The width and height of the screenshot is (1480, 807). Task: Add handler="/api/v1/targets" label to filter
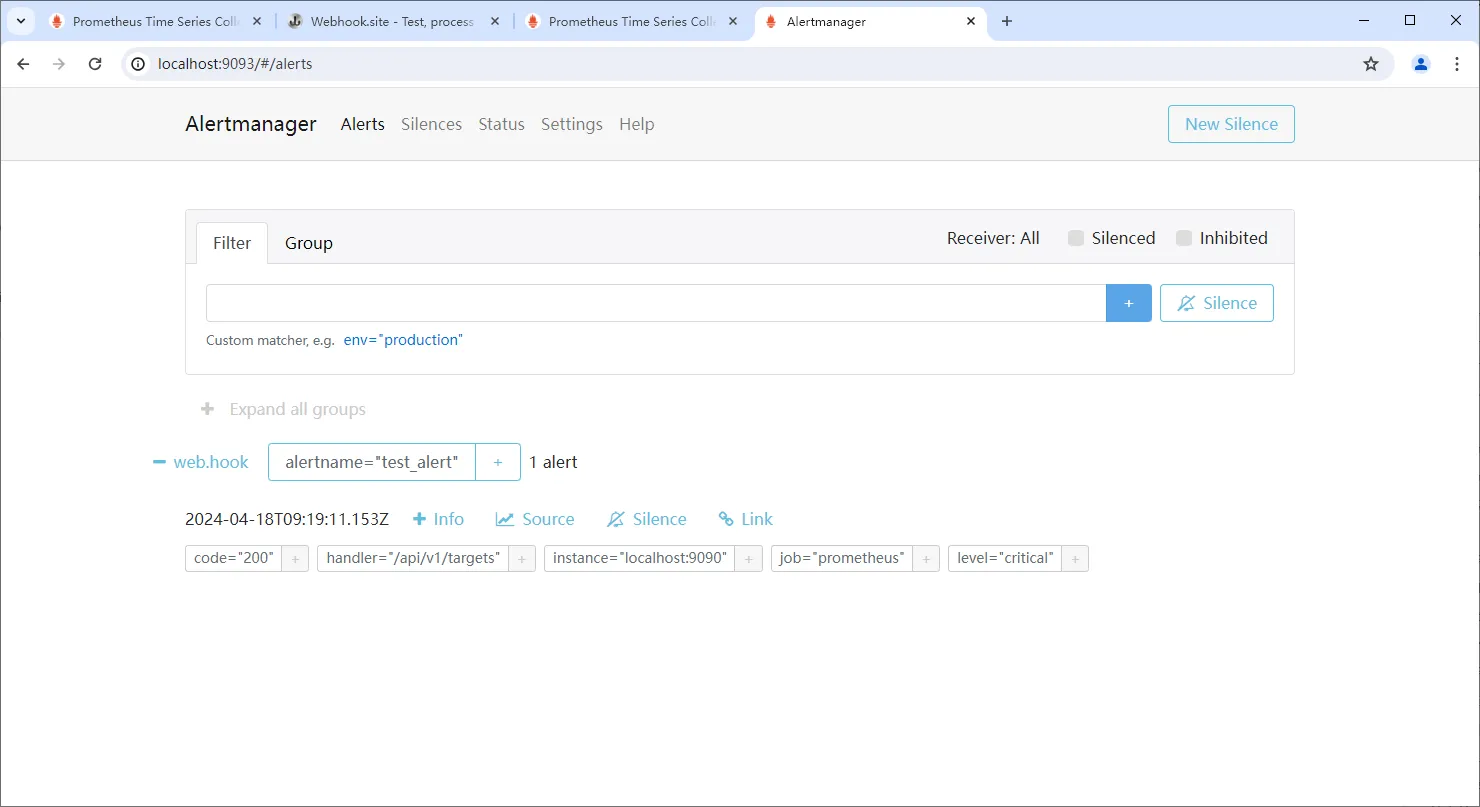coord(522,559)
